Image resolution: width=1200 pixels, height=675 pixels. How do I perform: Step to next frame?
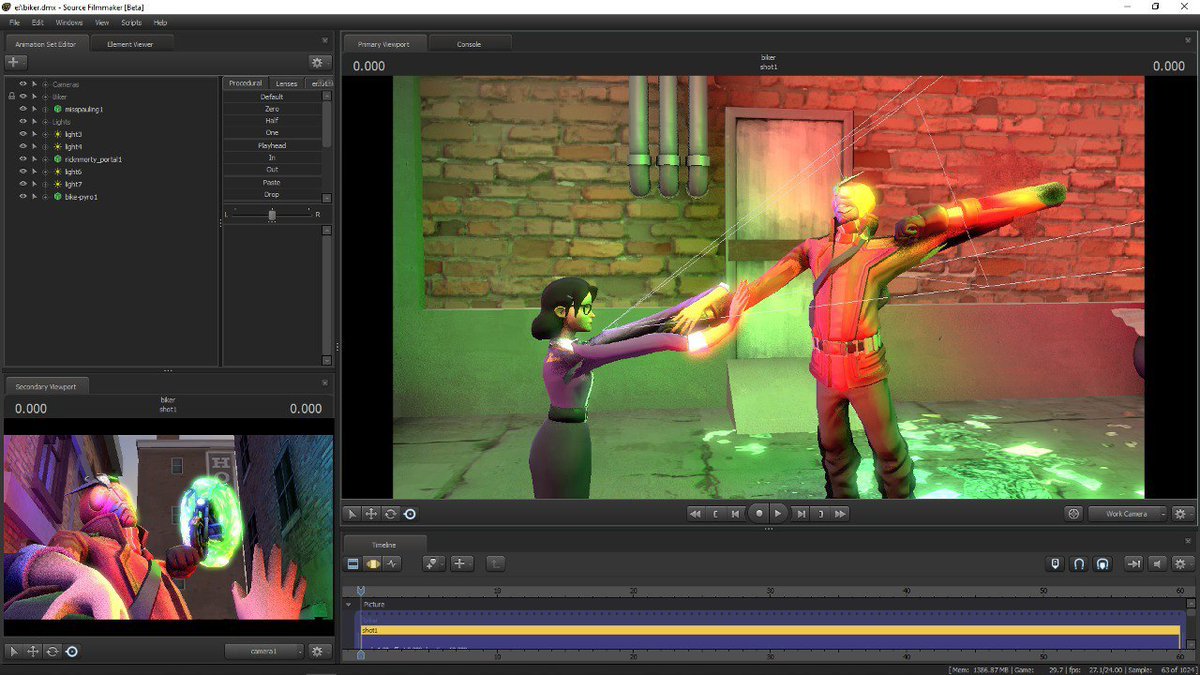coord(801,513)
